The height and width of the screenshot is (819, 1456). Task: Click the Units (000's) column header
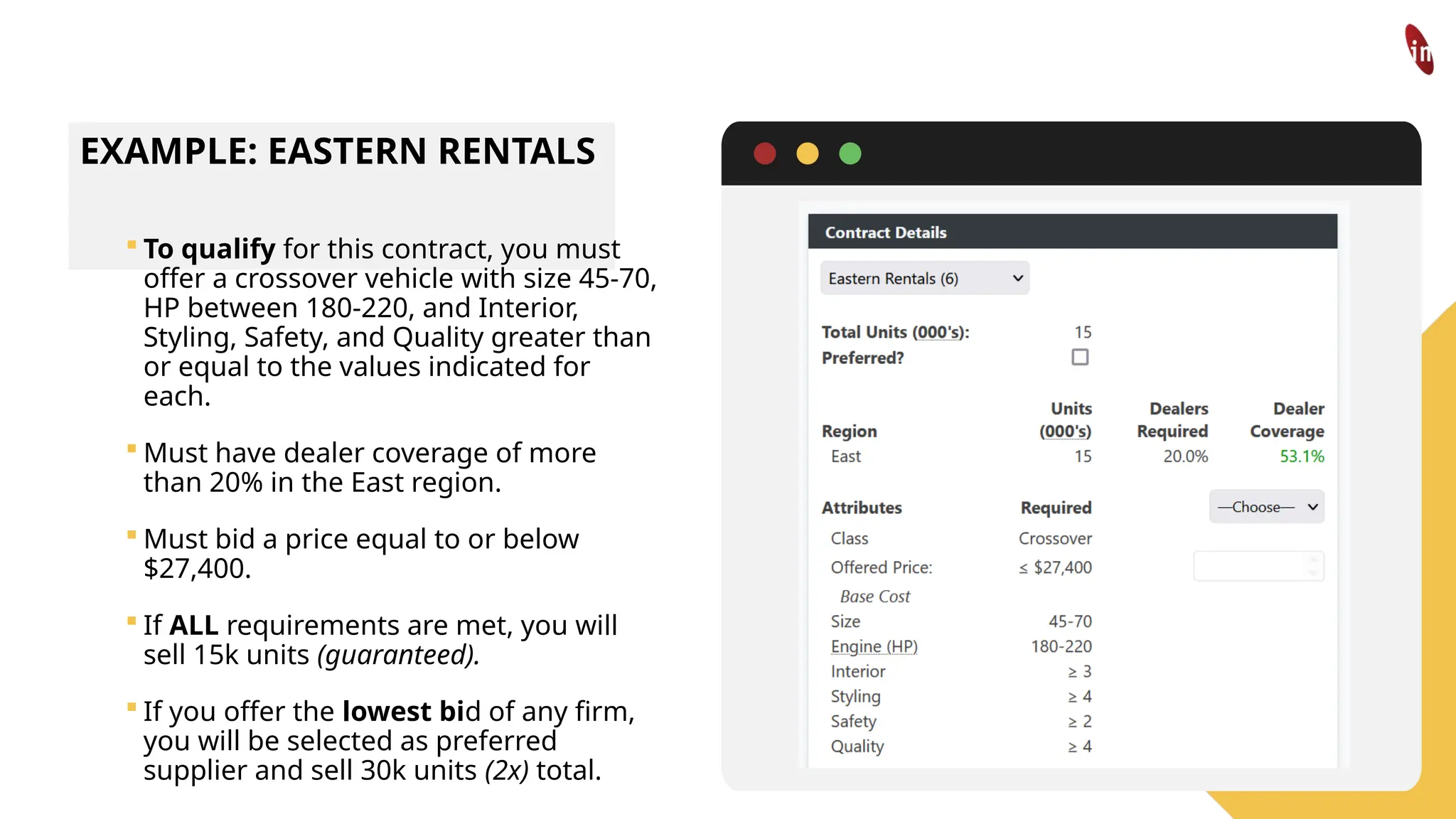(x=1065, y=420)
